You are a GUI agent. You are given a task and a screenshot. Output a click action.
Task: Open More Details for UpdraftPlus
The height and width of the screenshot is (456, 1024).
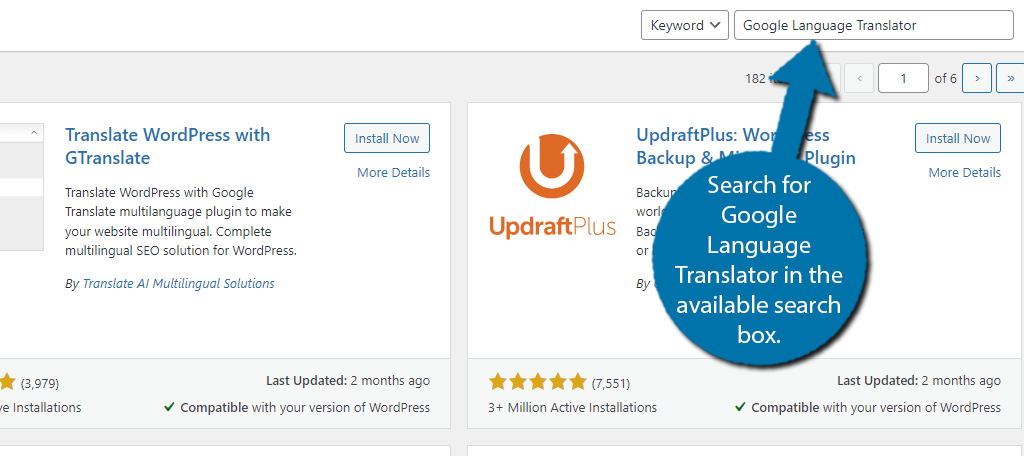[965, 172]
